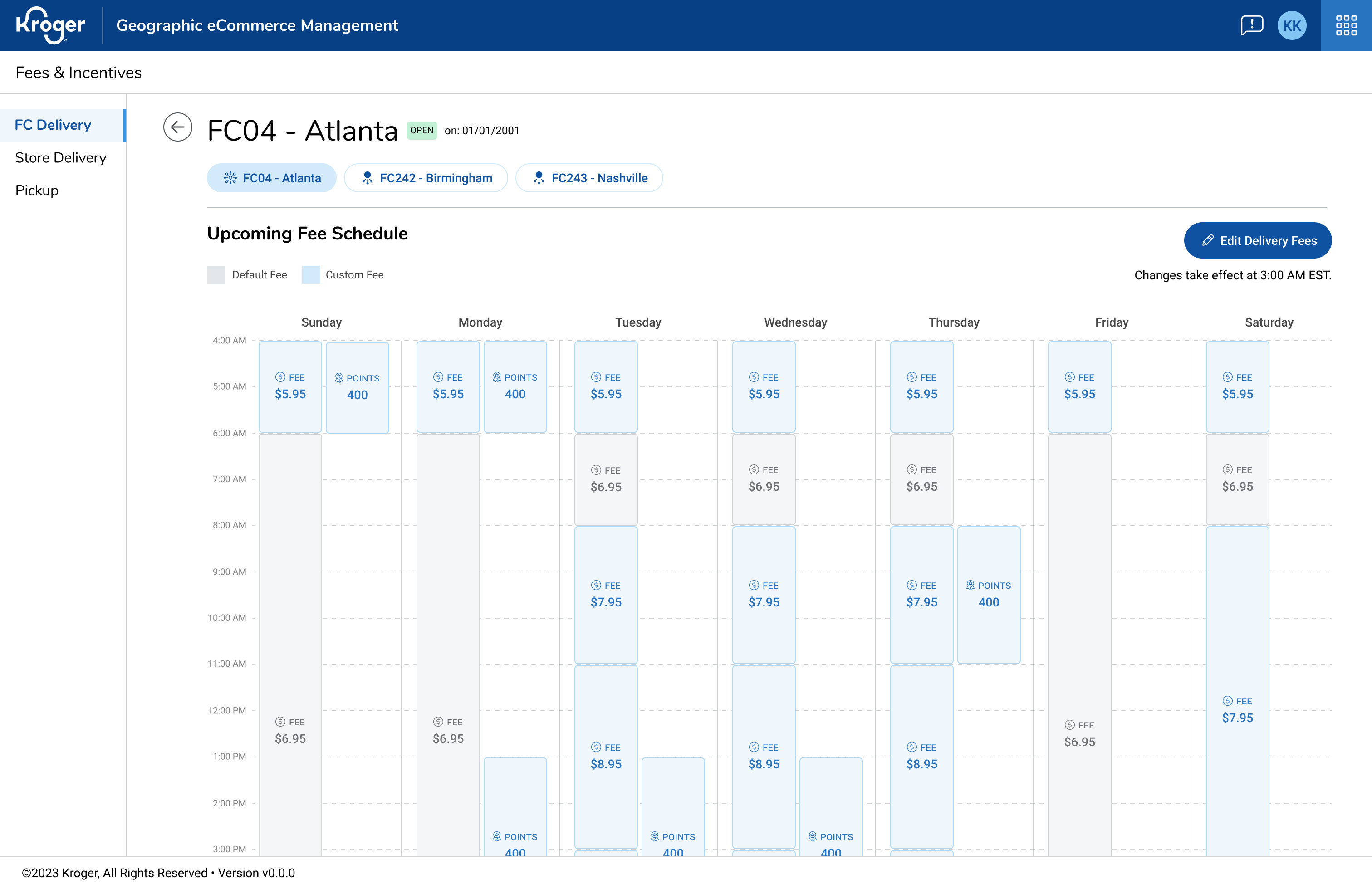
Task: Click pencil icon on Edit Delivery Fees
Action: pos(1208,241)
